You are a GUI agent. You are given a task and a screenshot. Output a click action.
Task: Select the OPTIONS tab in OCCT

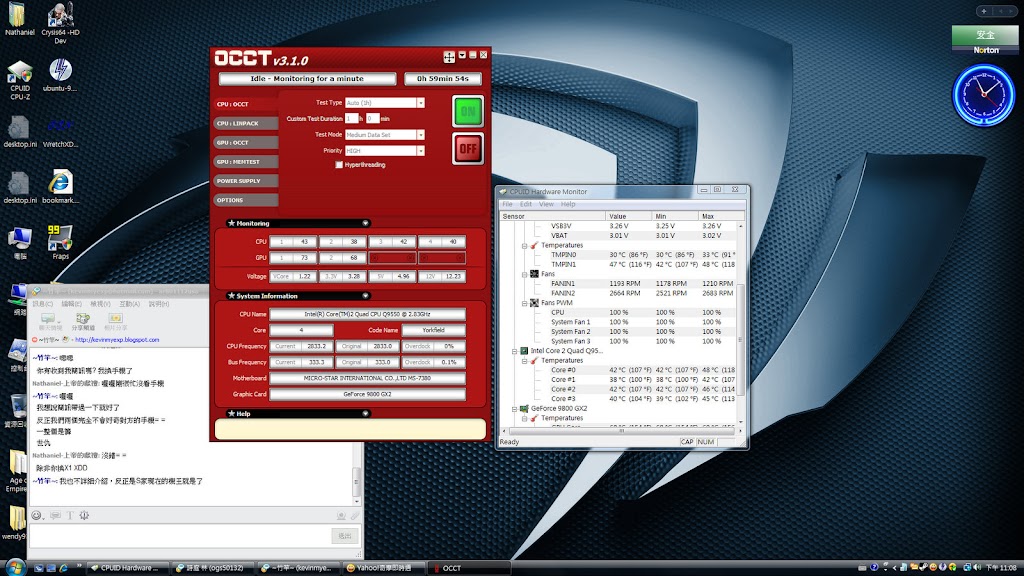click(246, 200)
